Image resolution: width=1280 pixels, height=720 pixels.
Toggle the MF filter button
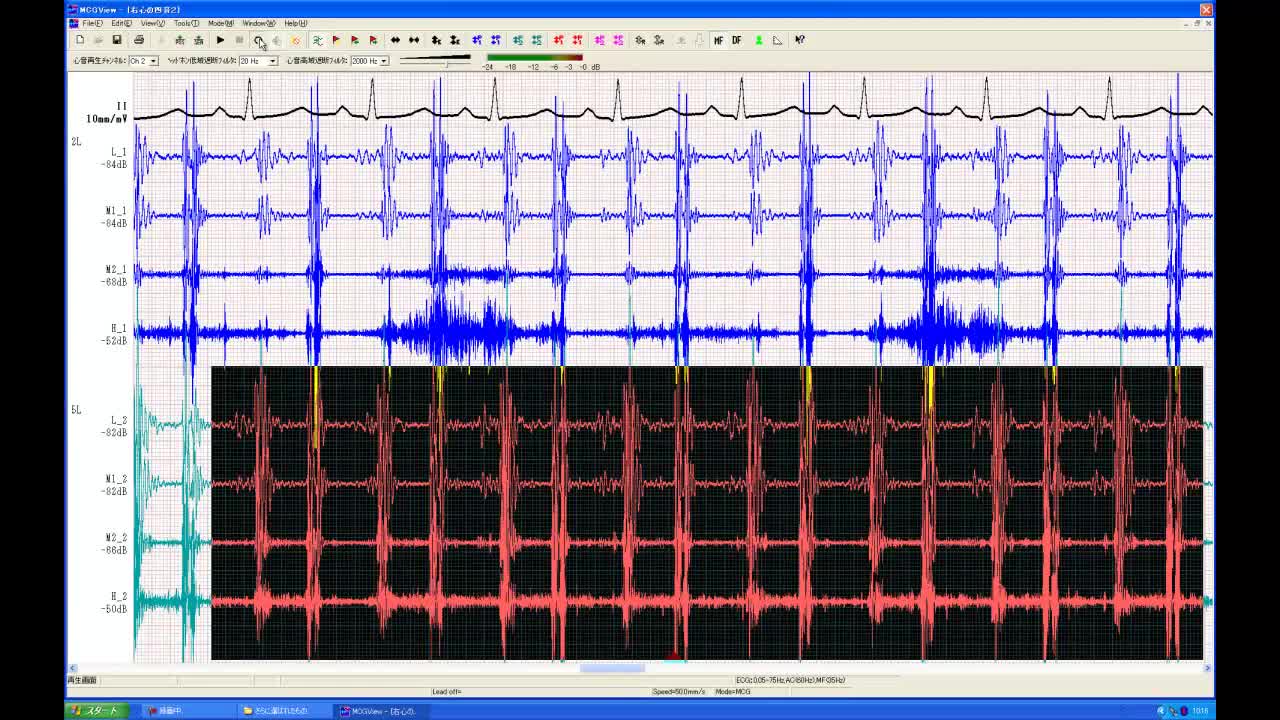718,40
